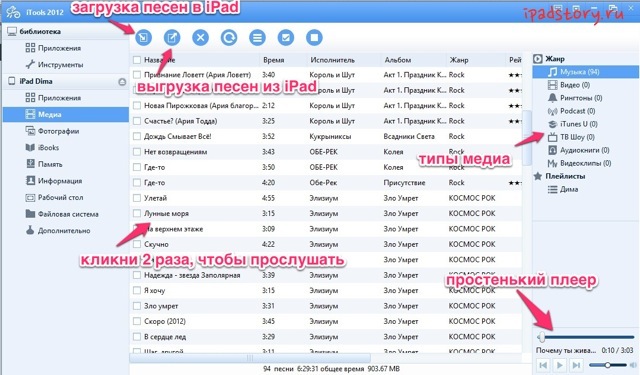
Task: Click the Плейлисты section header
Action: 565,176
